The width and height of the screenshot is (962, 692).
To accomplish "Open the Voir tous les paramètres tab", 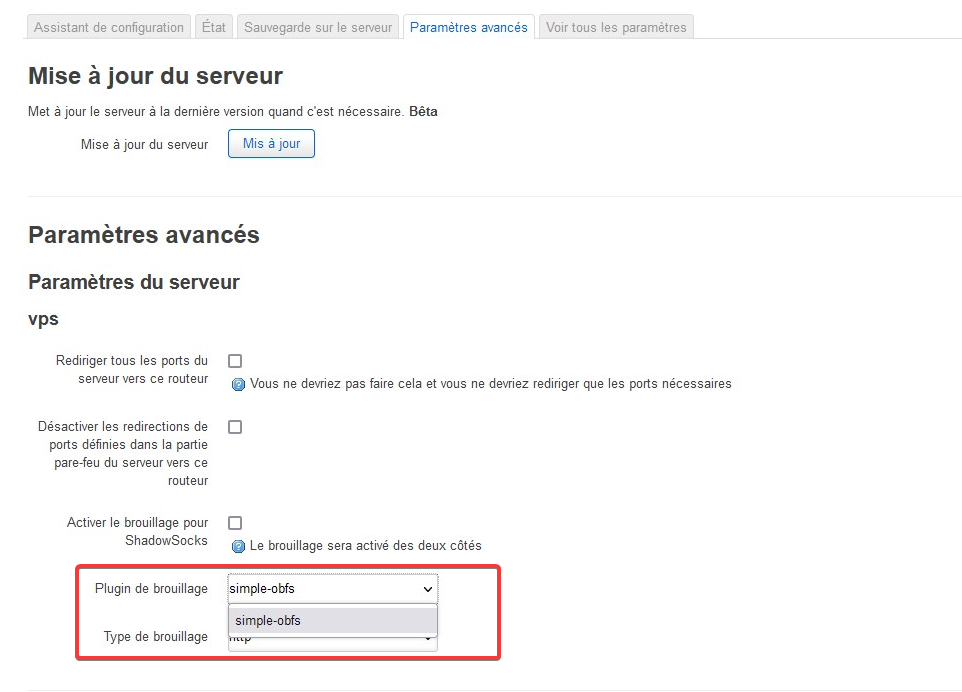I will [x=616, y=27].
